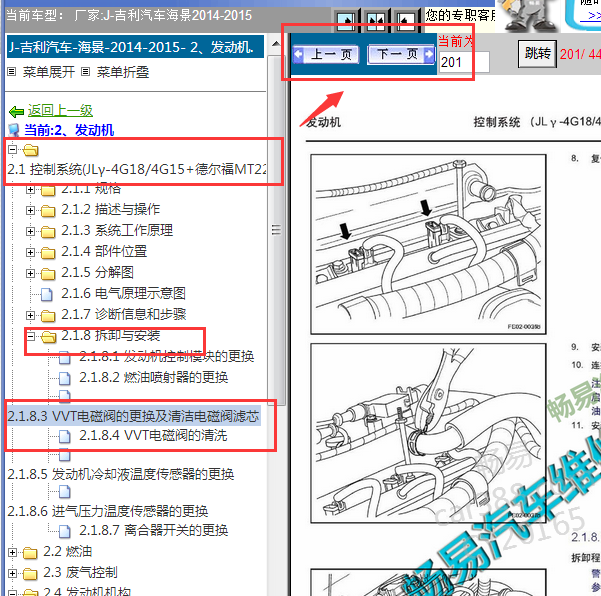Click the document icon of 2.1.8.7 离合器开关
601x596 pixels.
pos(65,531)
